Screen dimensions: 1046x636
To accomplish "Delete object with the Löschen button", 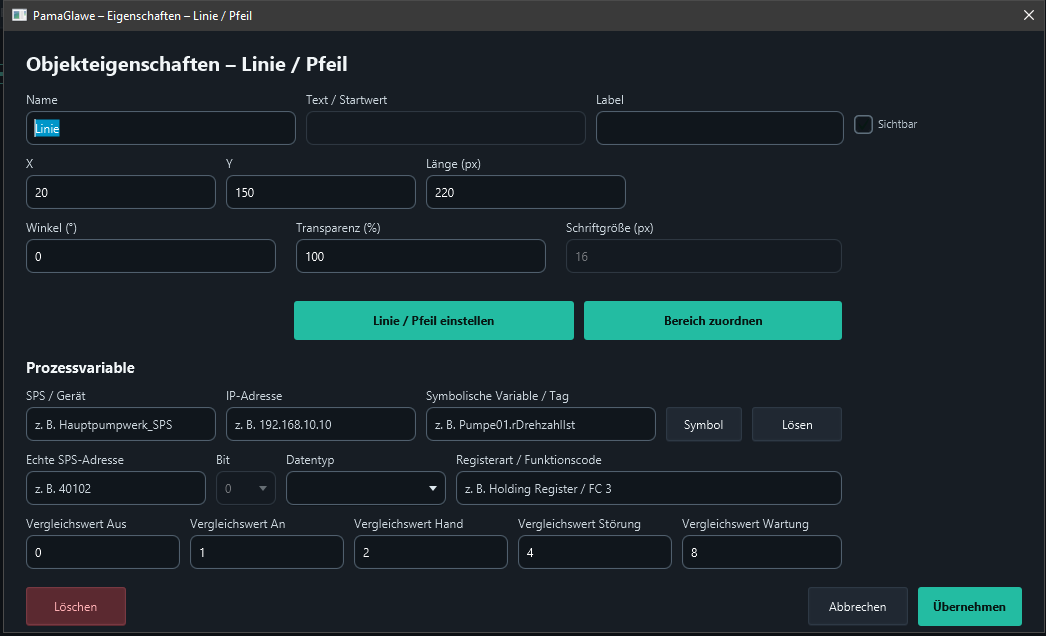I will (76, 607).
